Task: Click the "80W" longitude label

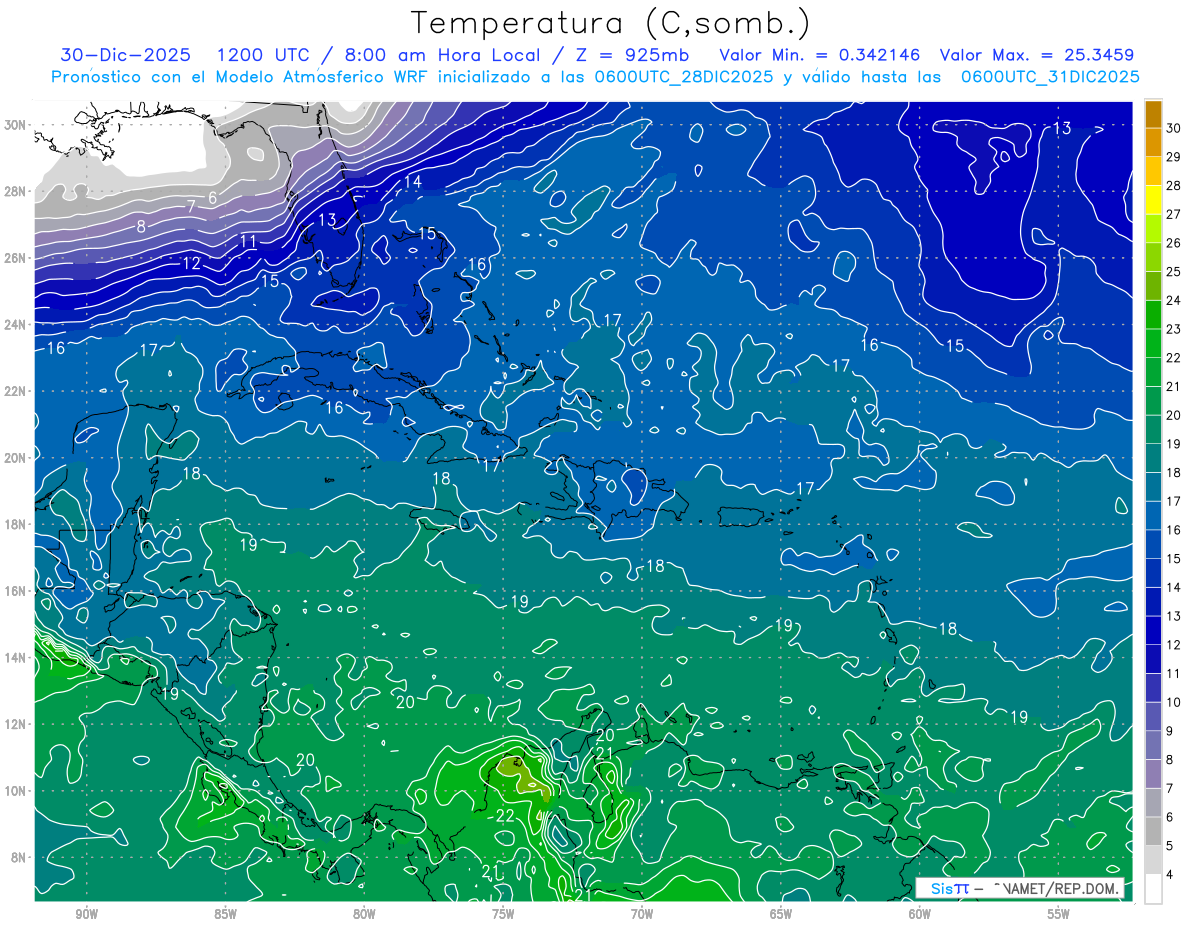Action: point(364,914)
